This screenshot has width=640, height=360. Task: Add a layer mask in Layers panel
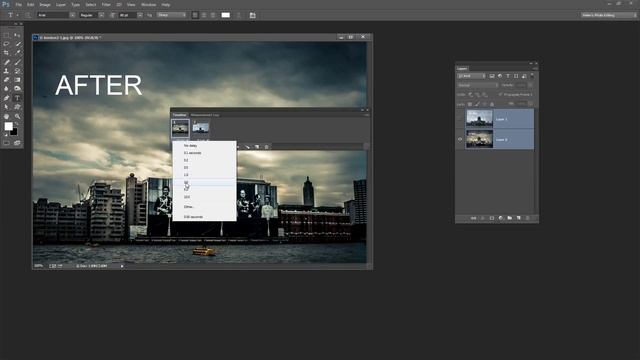[x=491, y=218]
